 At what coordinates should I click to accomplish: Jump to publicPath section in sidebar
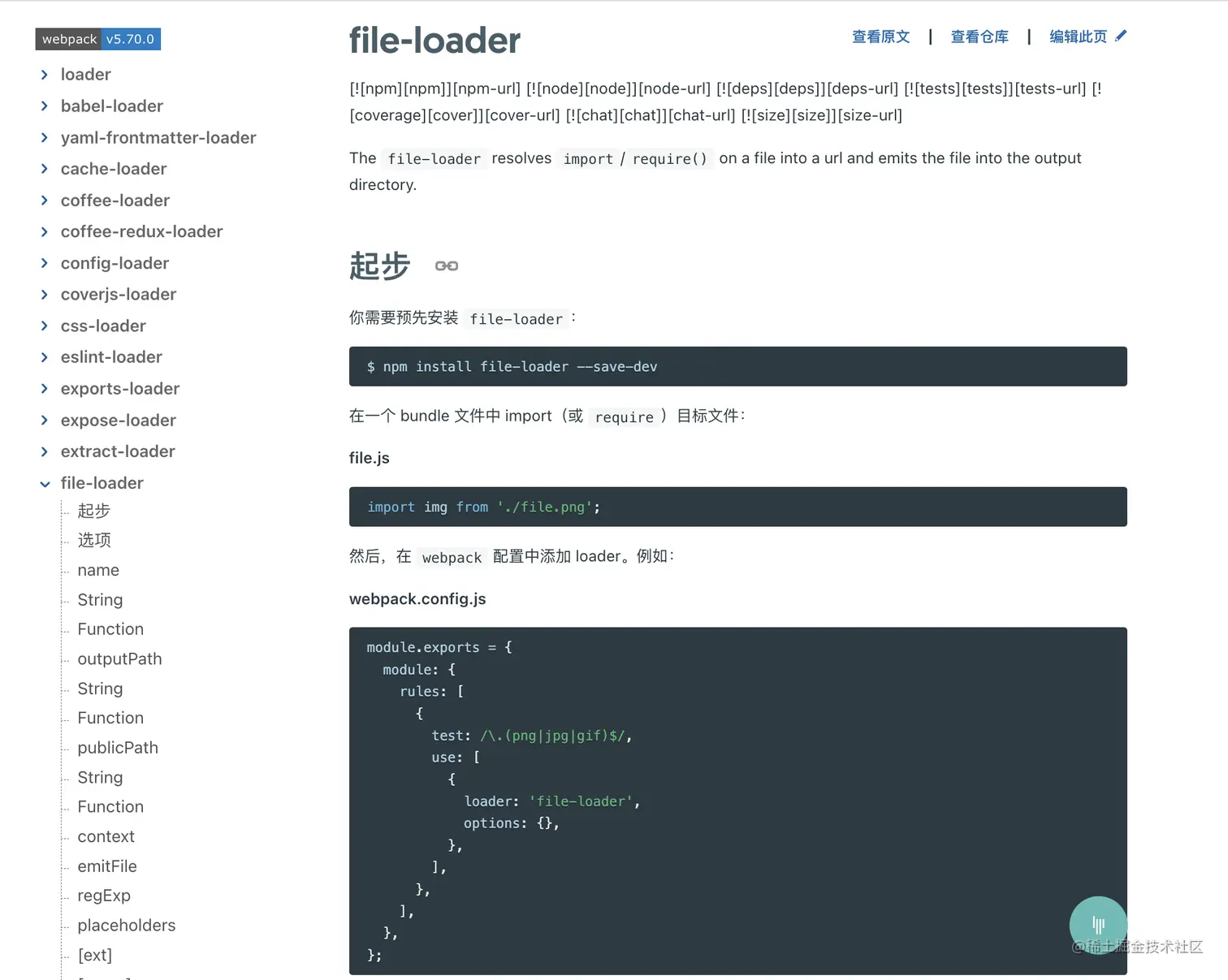click(118, 748)
